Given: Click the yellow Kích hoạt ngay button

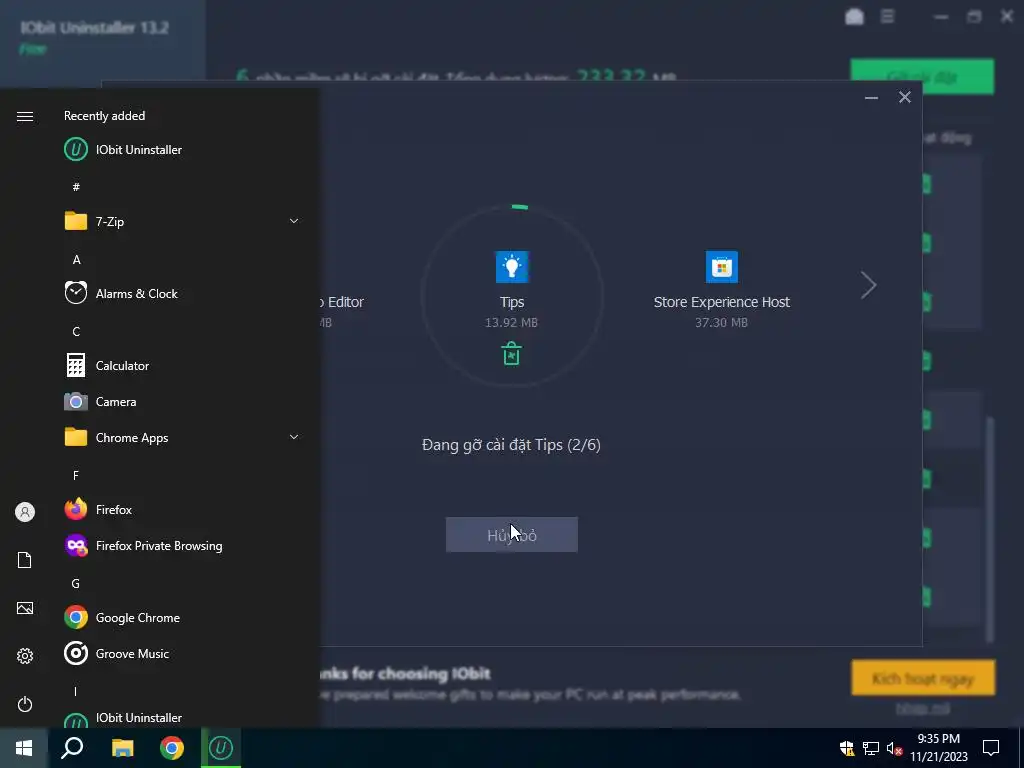Looking at the screenshot, I should 923,678.
